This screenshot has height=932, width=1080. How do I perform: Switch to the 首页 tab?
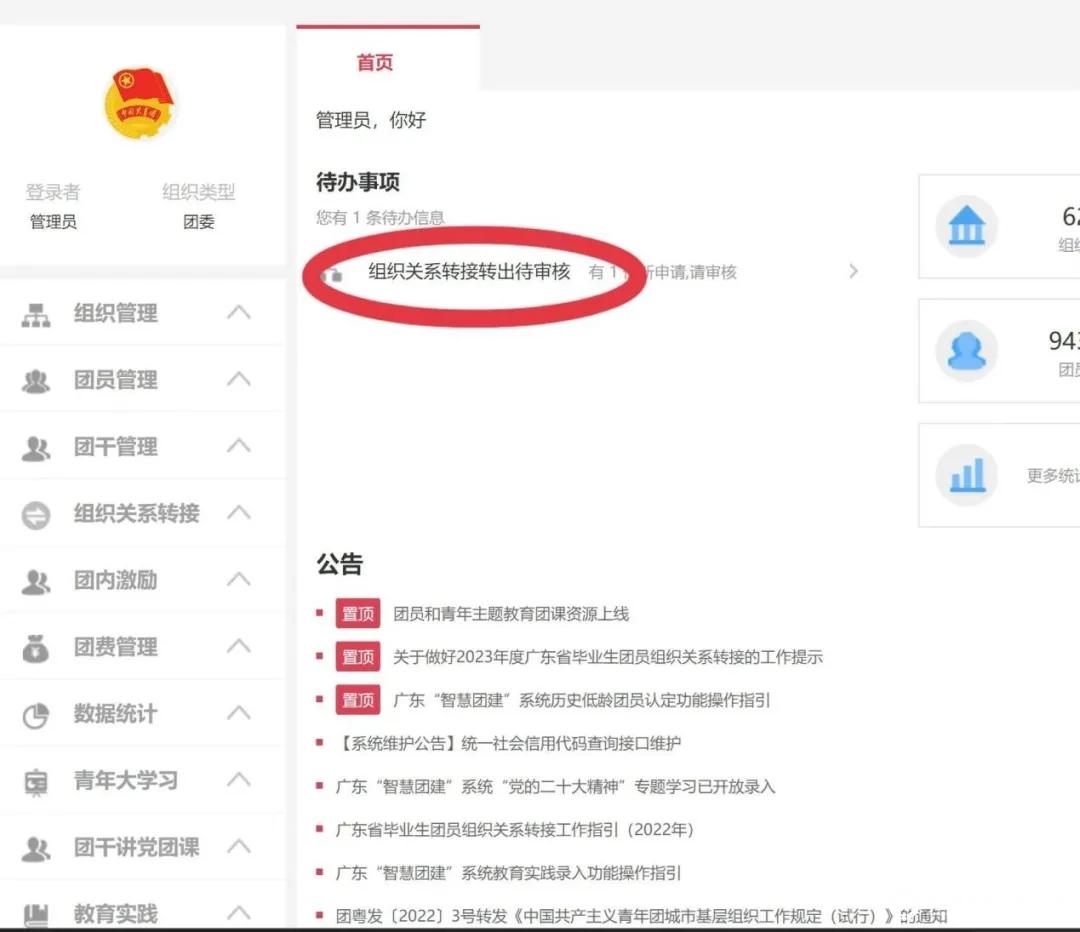[374, 62]
